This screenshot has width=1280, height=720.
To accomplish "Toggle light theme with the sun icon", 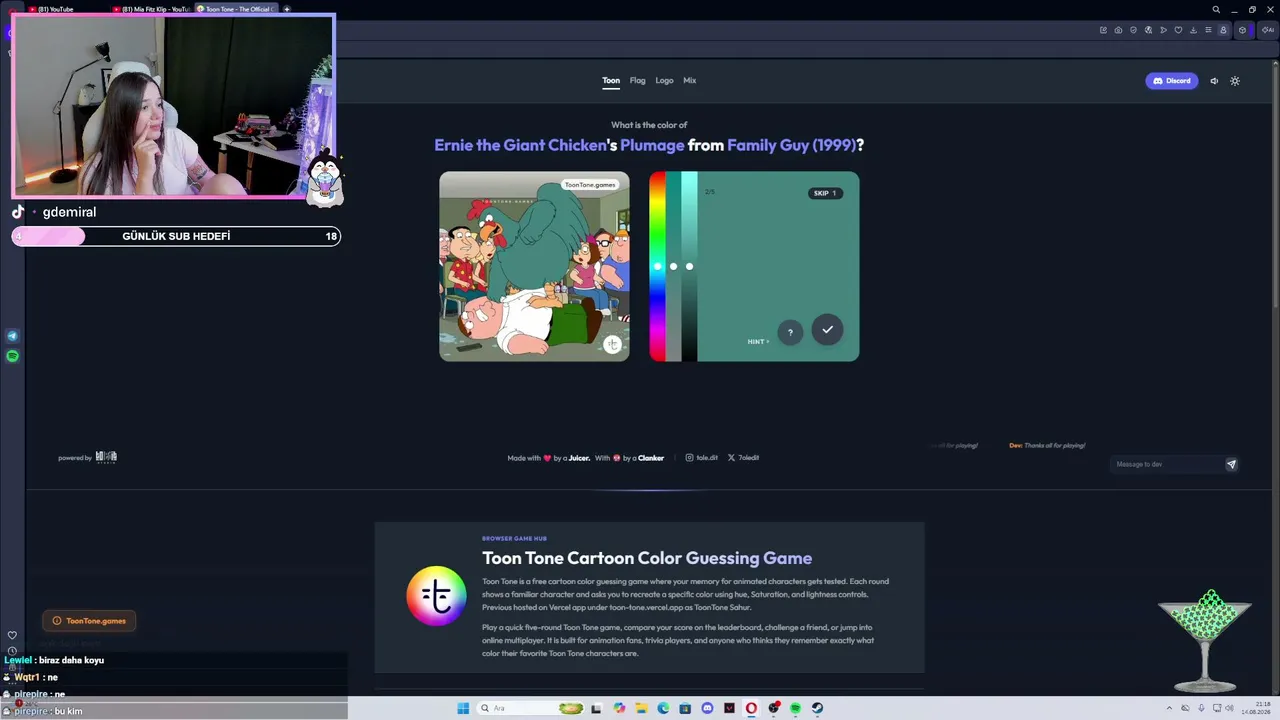I will point(1235,81).
